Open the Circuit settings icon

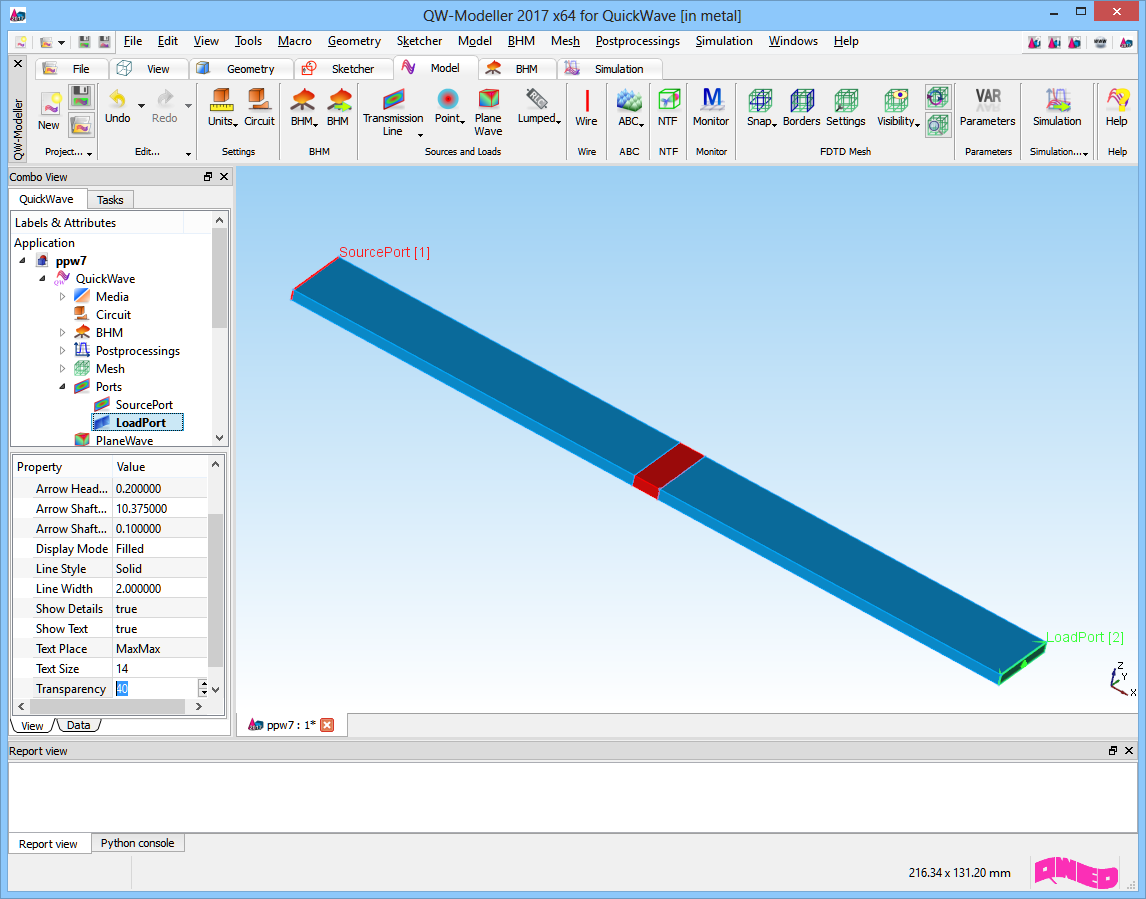[x=259, y=99]
